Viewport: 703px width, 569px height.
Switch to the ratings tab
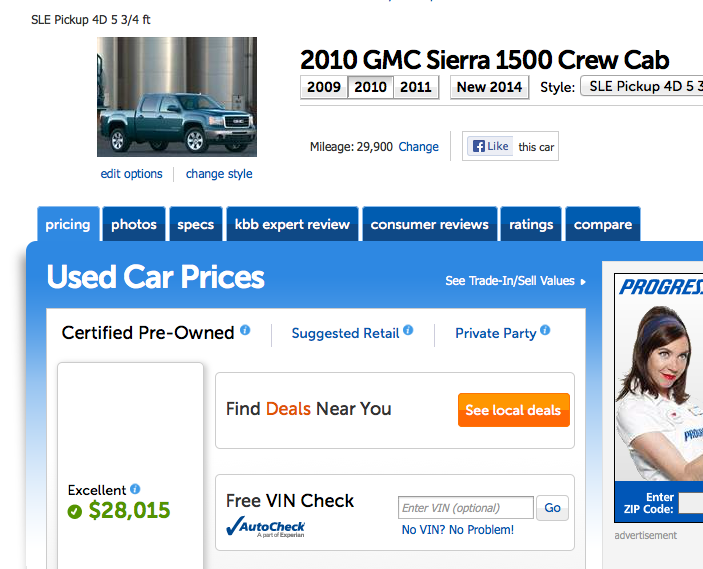(531, 224)
